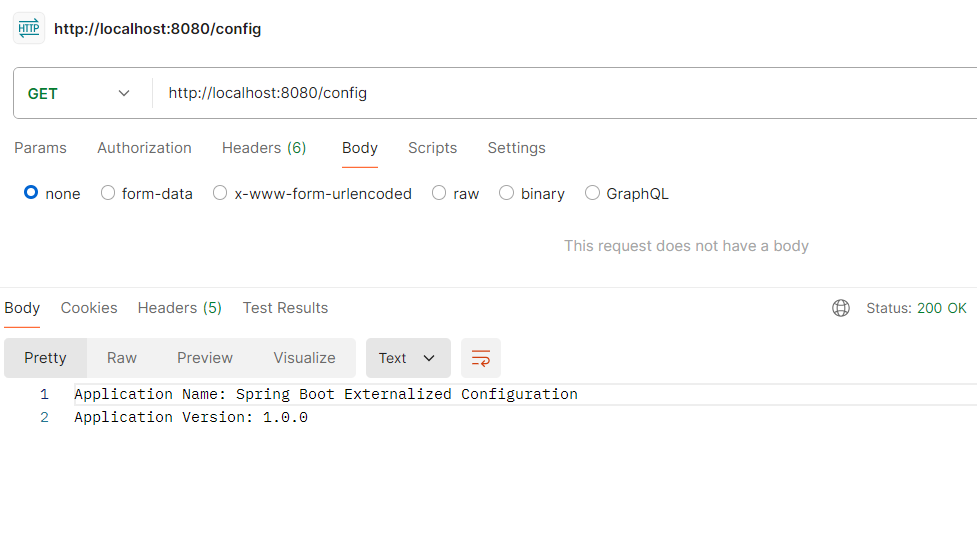Select the raw body radio option
The height and width of the screenshot is (557, 977).
(x=439, y=193)
